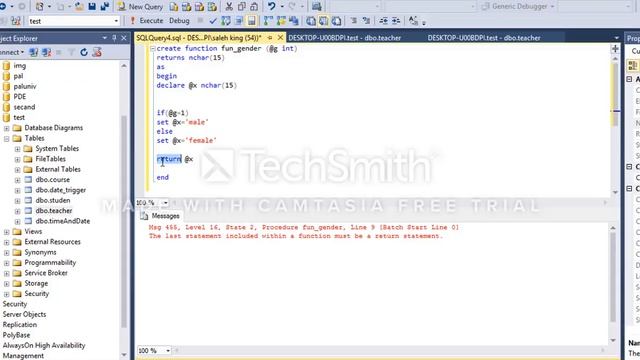Refresh the Object Explorer
640x360 pixels.
84,52
